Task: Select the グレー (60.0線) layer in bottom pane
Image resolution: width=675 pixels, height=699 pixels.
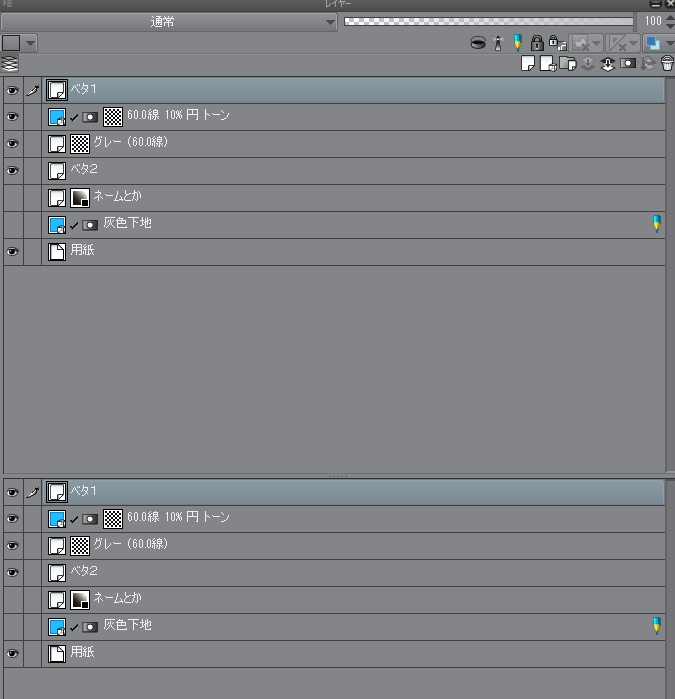Action: click(x=353, y=546)
